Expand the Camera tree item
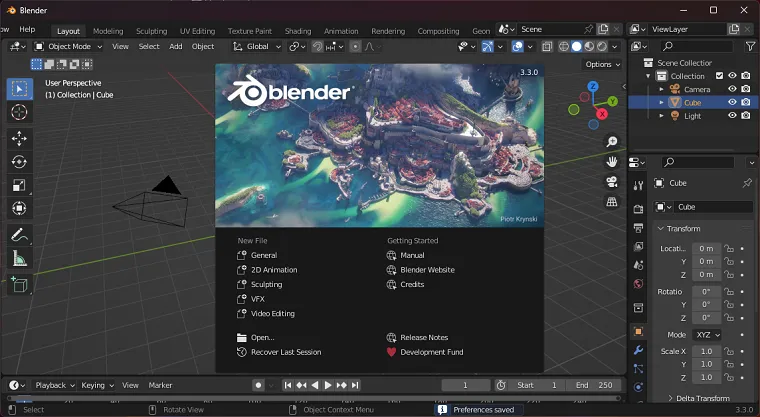The height and width of the screenshot is (417, 760). [x=661, y=89]
